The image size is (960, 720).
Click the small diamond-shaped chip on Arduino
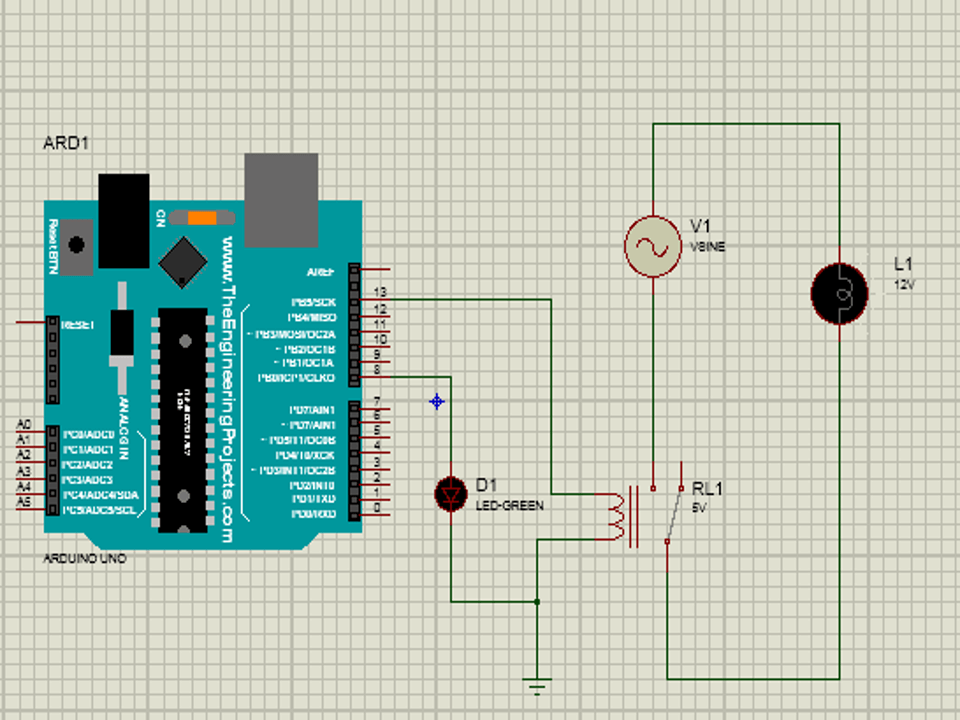pos(182,262)
